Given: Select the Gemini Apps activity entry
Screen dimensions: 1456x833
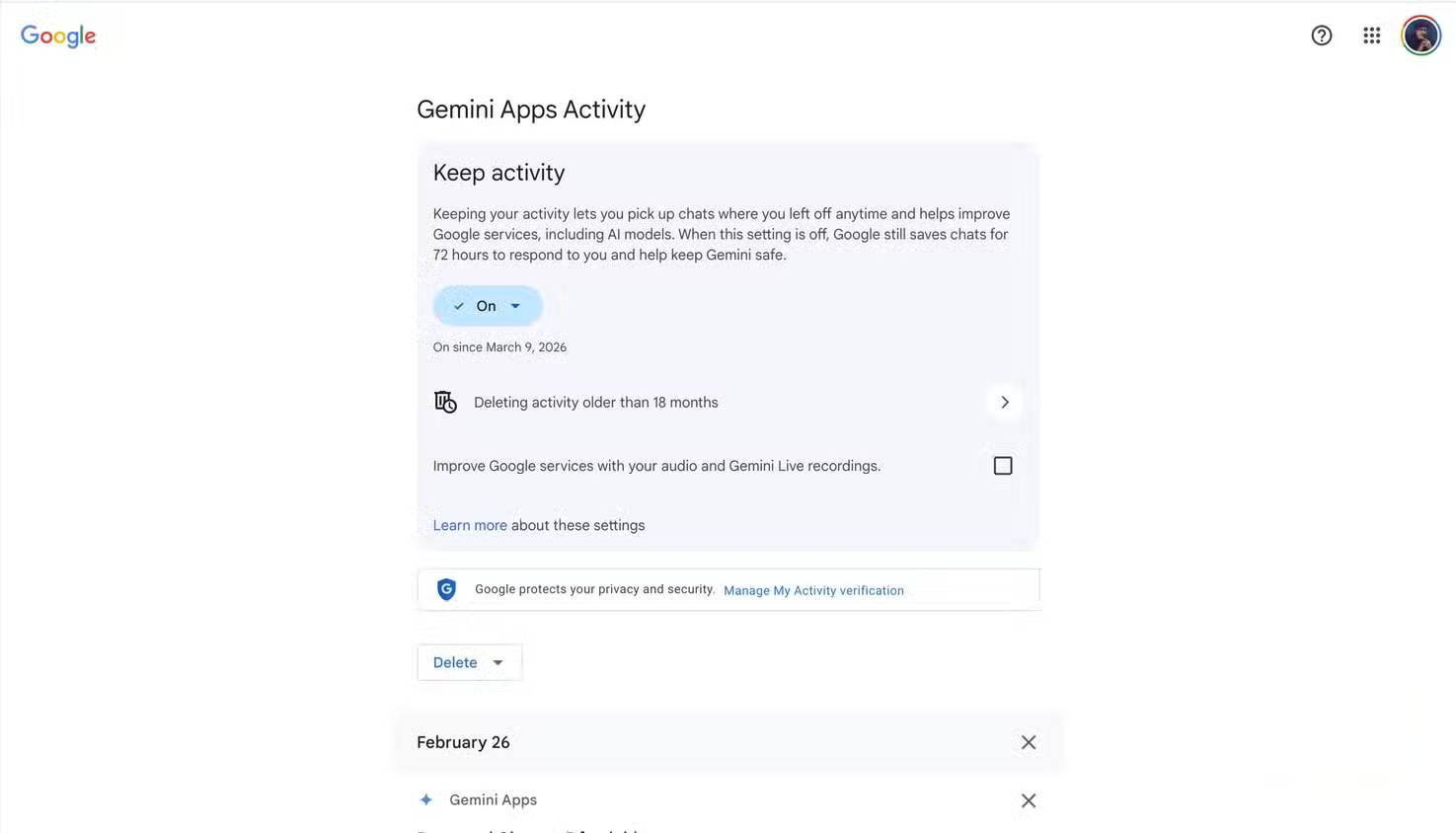Looking at the screenshot, I should (x=494, y=799).
